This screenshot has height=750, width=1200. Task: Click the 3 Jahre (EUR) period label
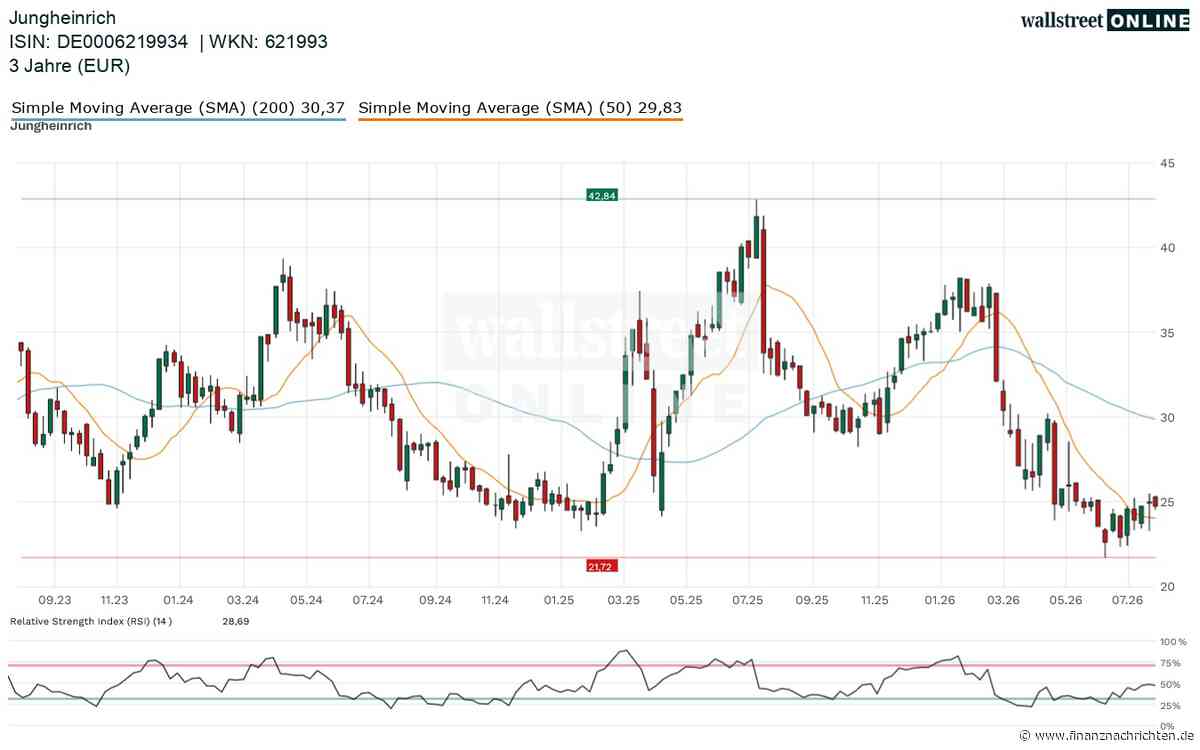[x=70, y=66]
